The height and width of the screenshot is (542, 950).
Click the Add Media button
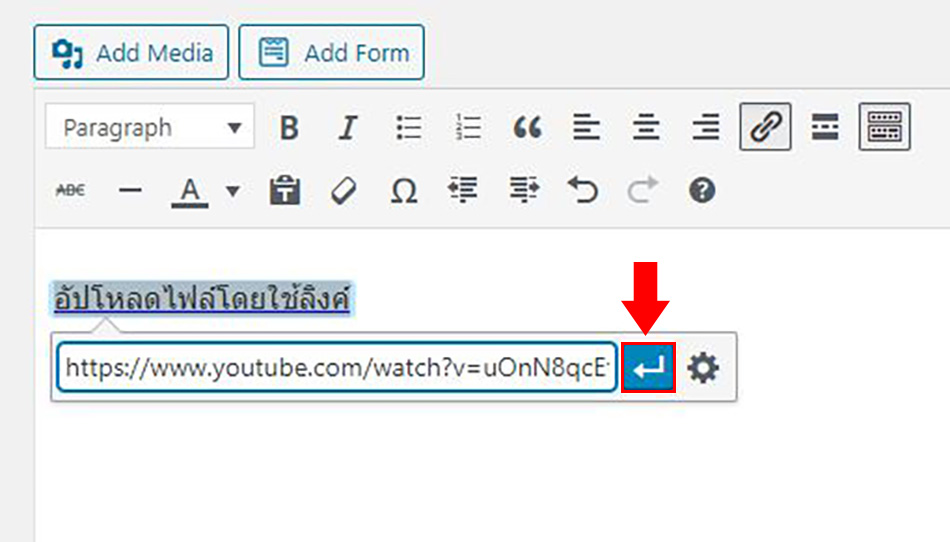click(131, 53)
